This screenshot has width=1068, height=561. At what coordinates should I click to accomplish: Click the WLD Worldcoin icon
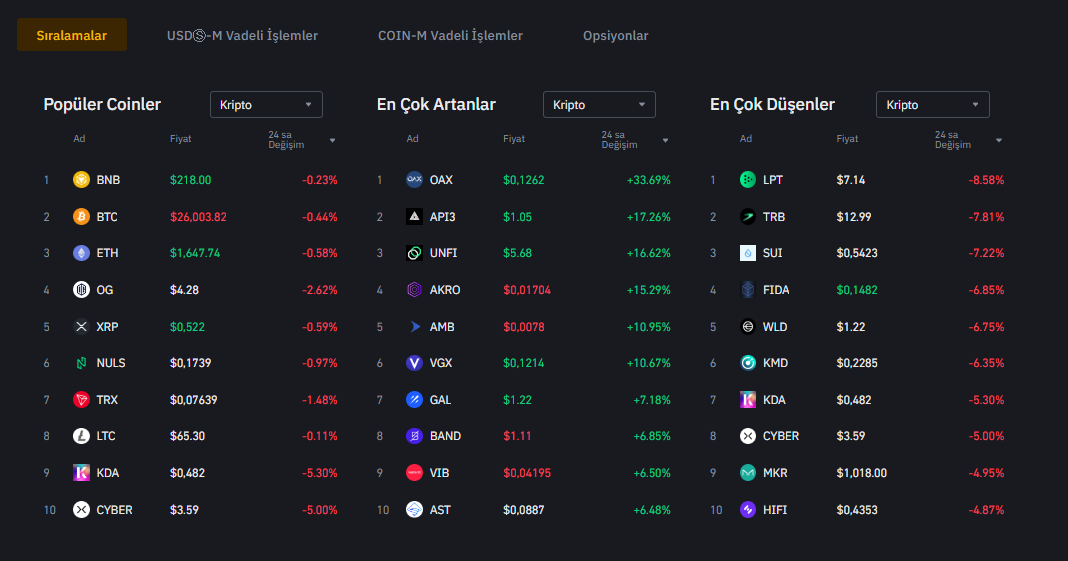tap(747, 327)
